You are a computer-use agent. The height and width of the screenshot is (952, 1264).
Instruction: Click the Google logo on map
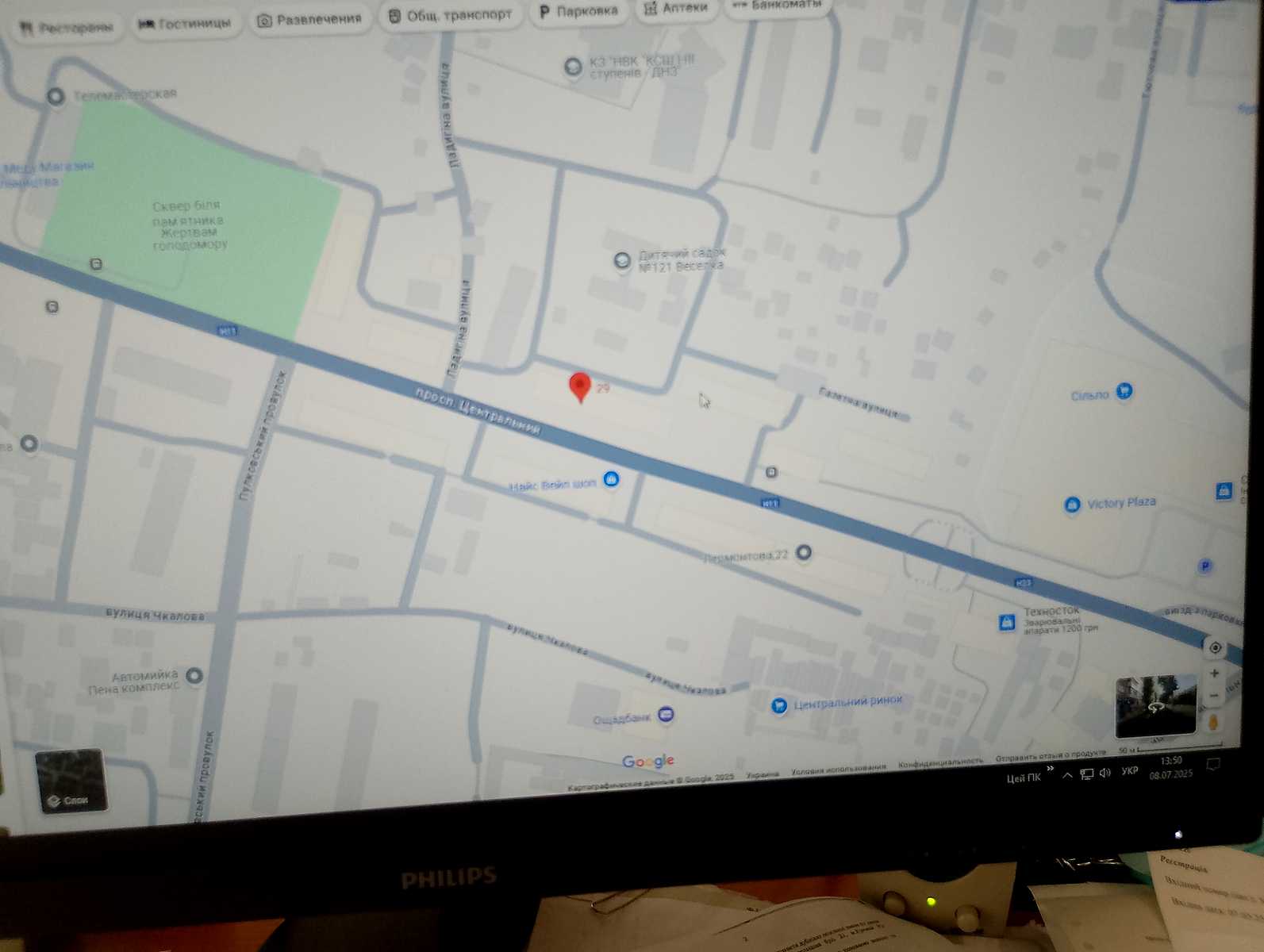pyautogui.click(x=648, y=762)
